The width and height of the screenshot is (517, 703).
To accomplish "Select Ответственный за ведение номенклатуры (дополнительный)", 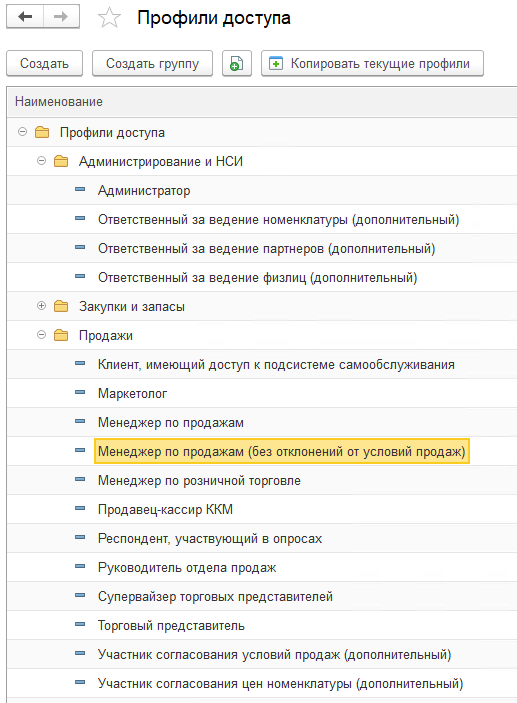I will (262, 219).
